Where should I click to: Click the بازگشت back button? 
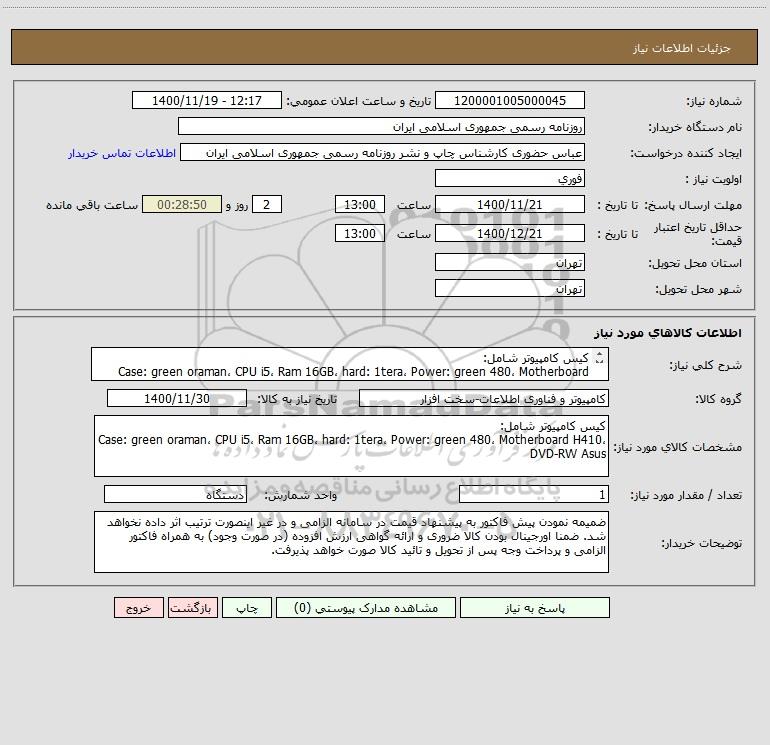click(192, 607)
